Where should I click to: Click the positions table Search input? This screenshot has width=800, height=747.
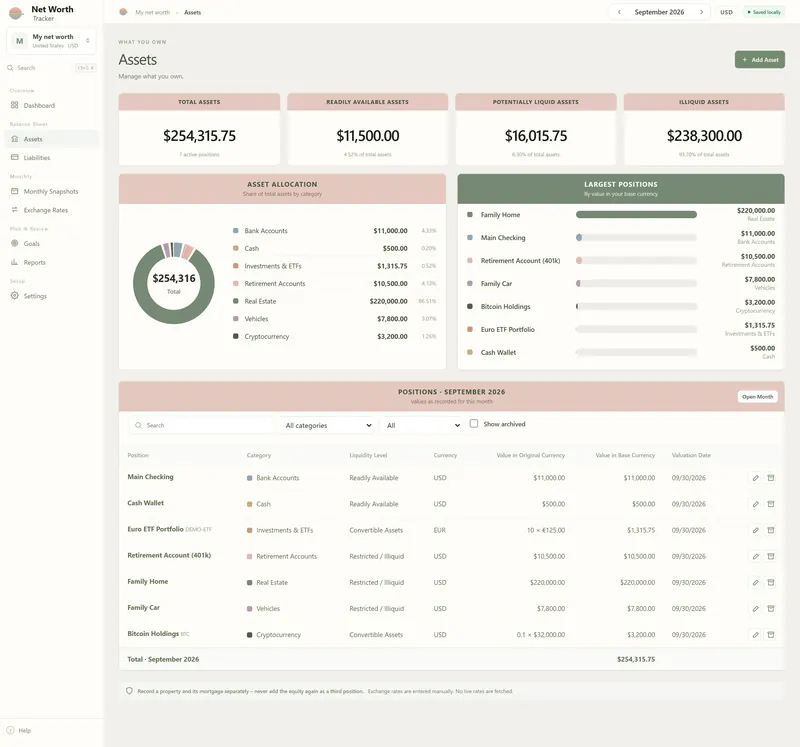[x=201, y=425]
